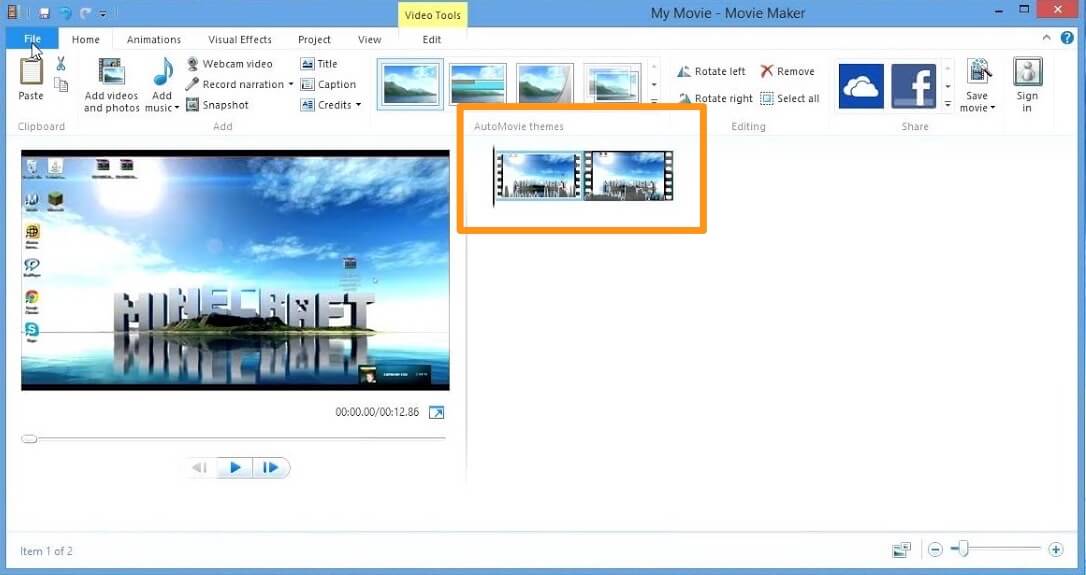Open the Credits dropdown arrow

[358, 105]
